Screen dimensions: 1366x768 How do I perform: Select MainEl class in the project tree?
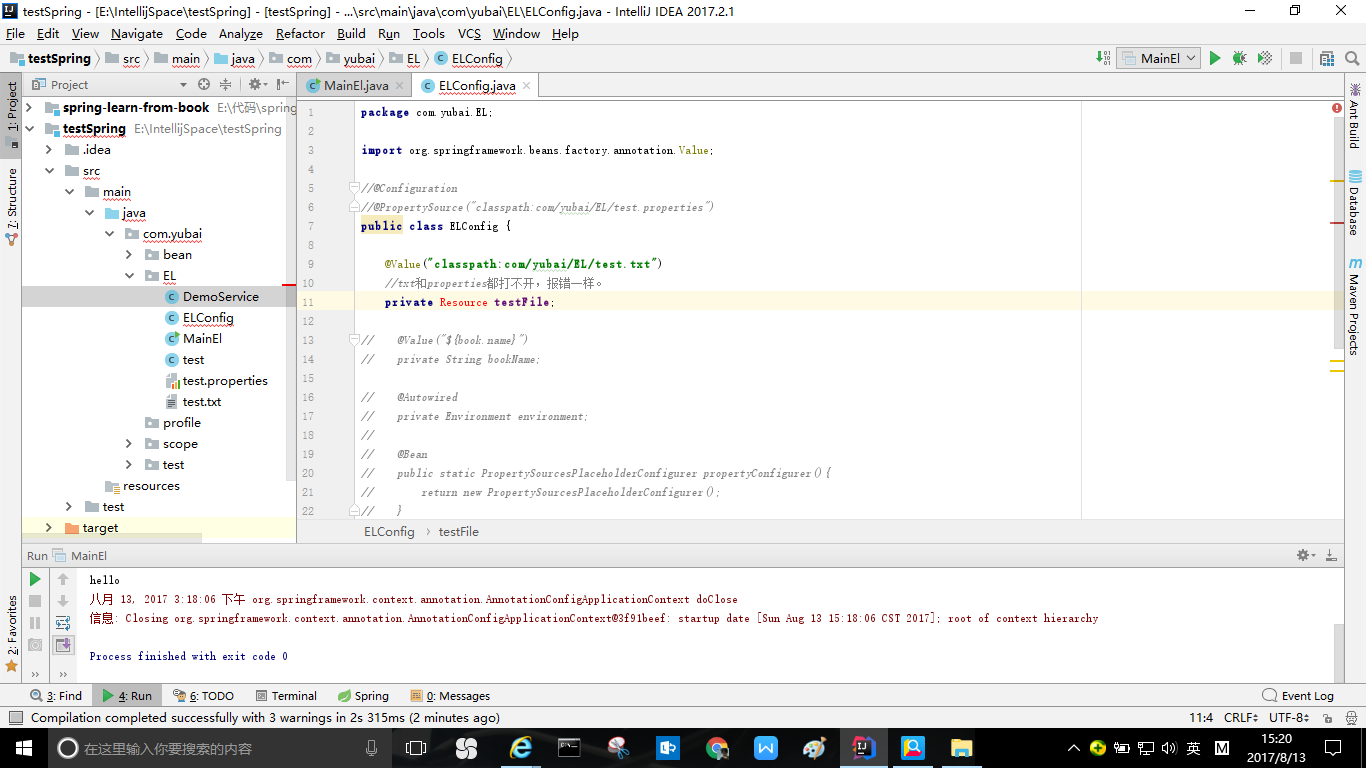[x=202, y=338]
